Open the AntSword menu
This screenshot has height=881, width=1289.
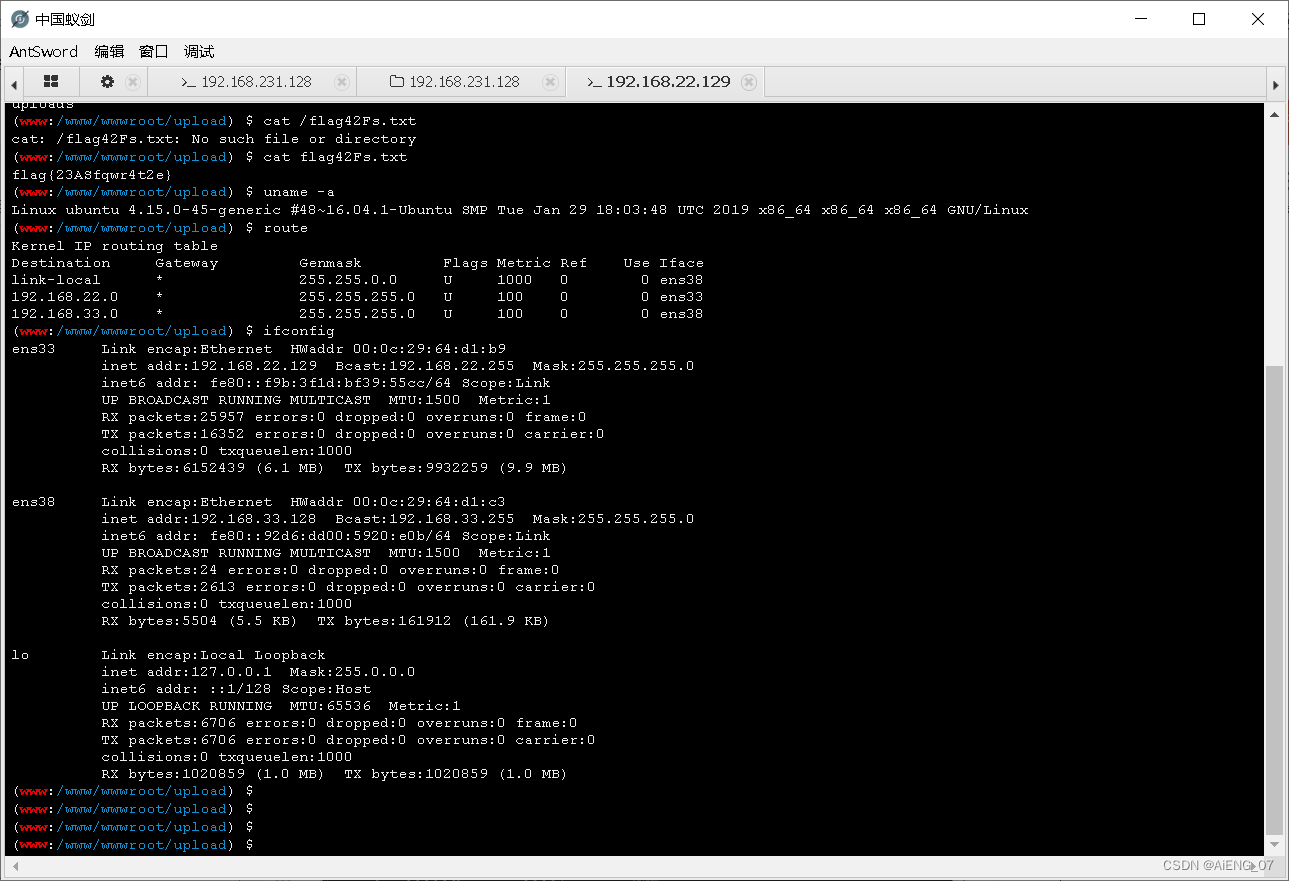[44, 52]
